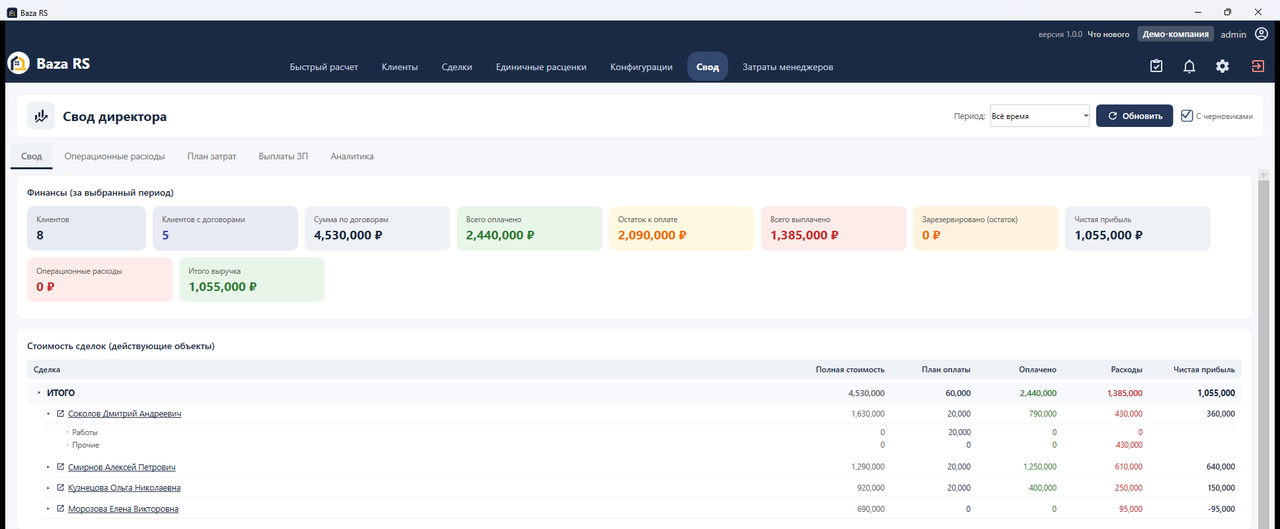This screenshot has width=1280, height=529.
Task: Open client link Кузнецова Ольга Николаевна
Action: pyautogui.click(x=125, y=488)
